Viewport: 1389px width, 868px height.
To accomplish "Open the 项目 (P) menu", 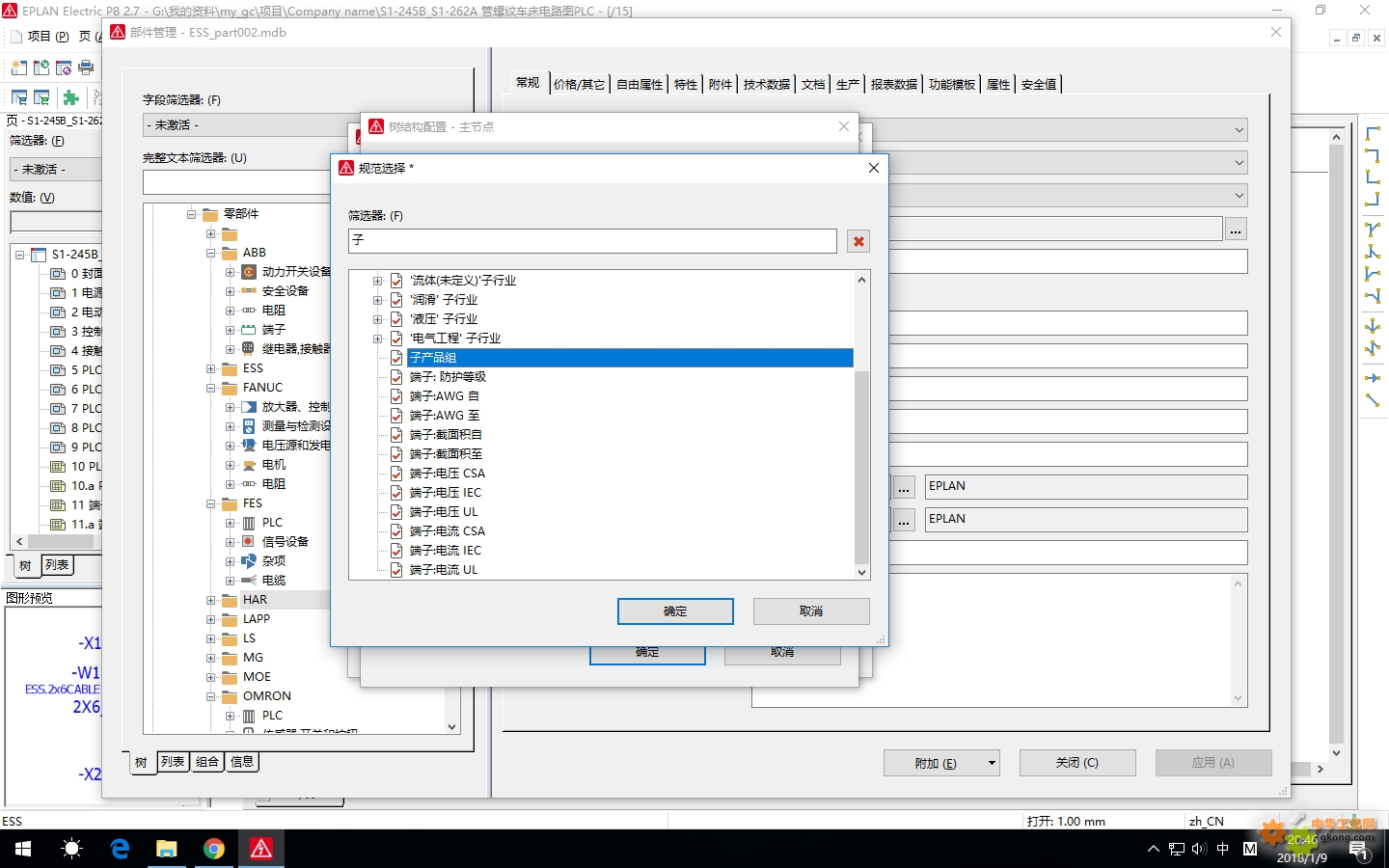I will point(48,37).
